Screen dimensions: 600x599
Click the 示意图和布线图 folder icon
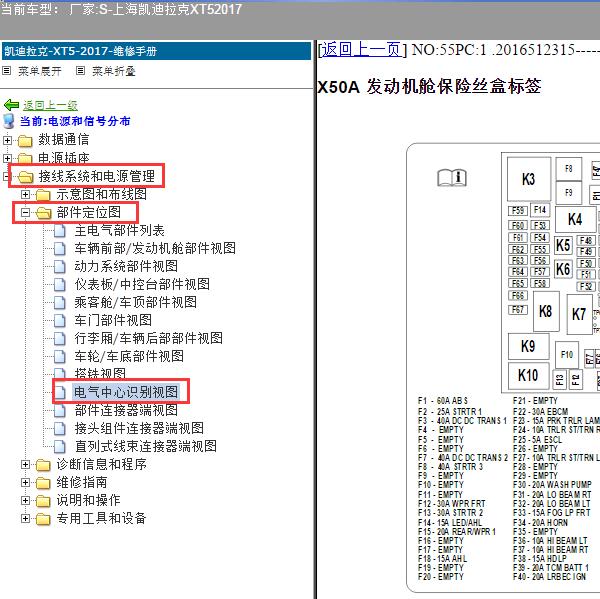pos(43,195)
